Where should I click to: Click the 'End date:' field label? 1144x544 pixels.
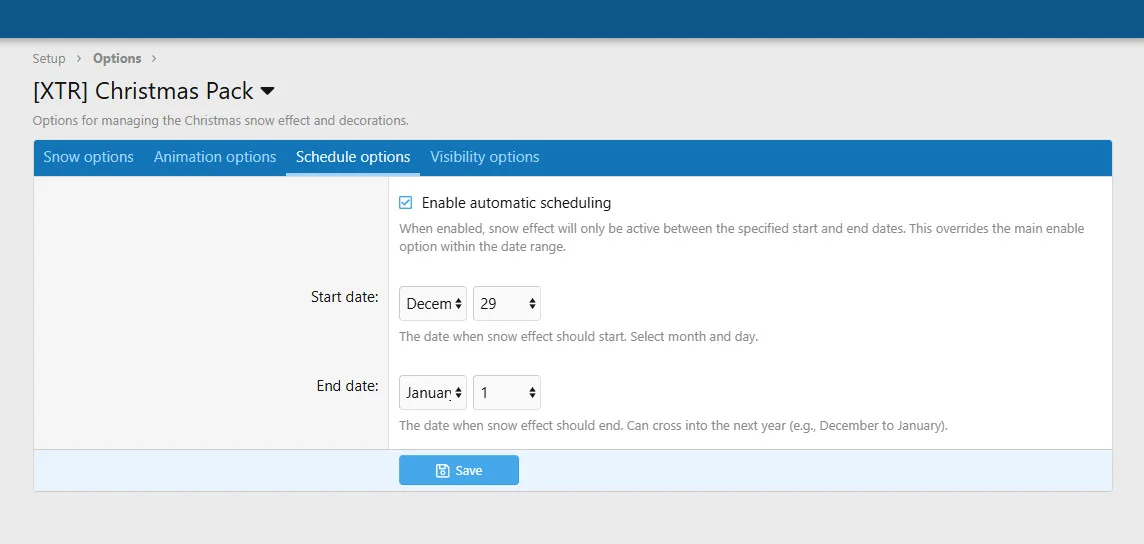point(347,386)
